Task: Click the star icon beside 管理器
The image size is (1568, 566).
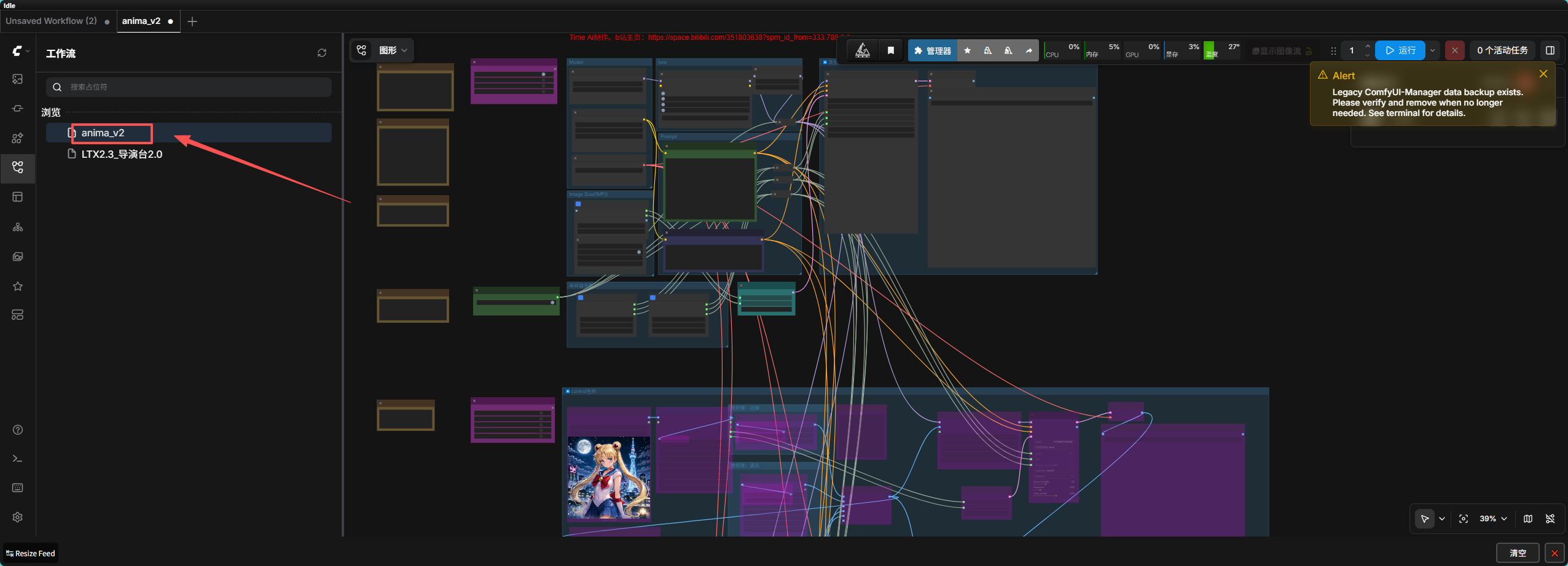Action: coord(968,50)
